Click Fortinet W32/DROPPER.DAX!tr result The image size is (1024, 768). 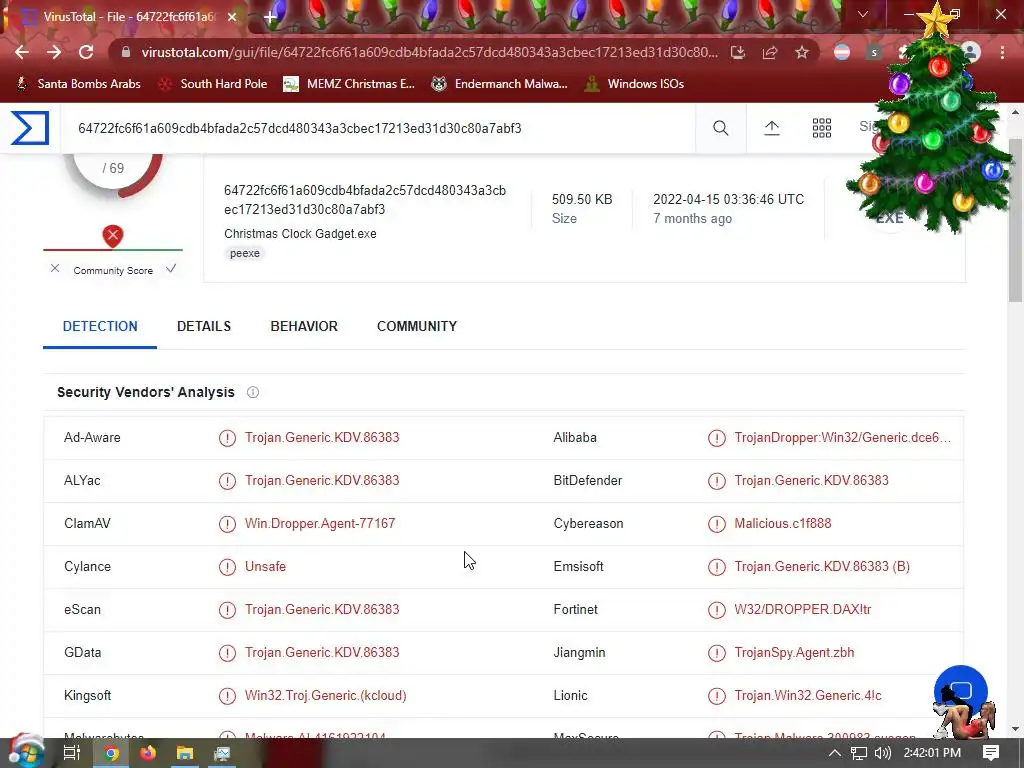(x=803, y=610)
